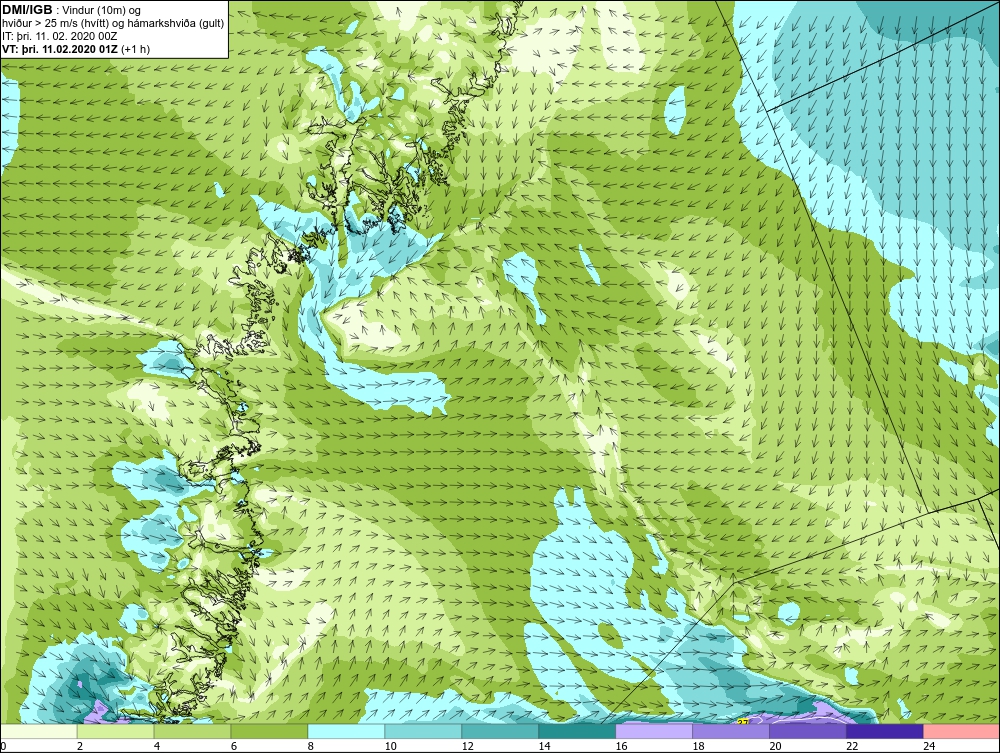Click the legend scale label '20'

pyautogui.click(x=776, y=746)
